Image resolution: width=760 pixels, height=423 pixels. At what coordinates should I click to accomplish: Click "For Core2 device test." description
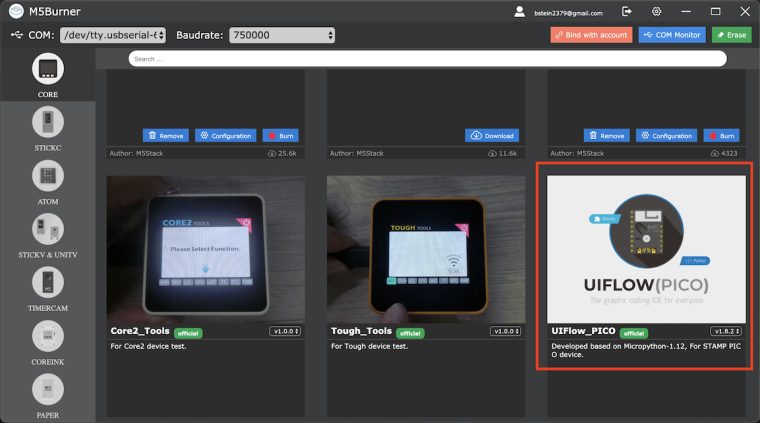(148, 346)
